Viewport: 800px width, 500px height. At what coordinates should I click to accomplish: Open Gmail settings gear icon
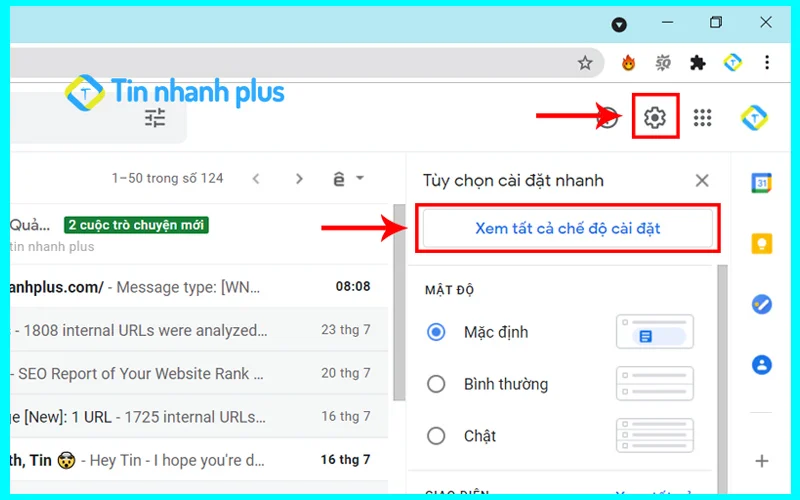click(x=655, y=117)
